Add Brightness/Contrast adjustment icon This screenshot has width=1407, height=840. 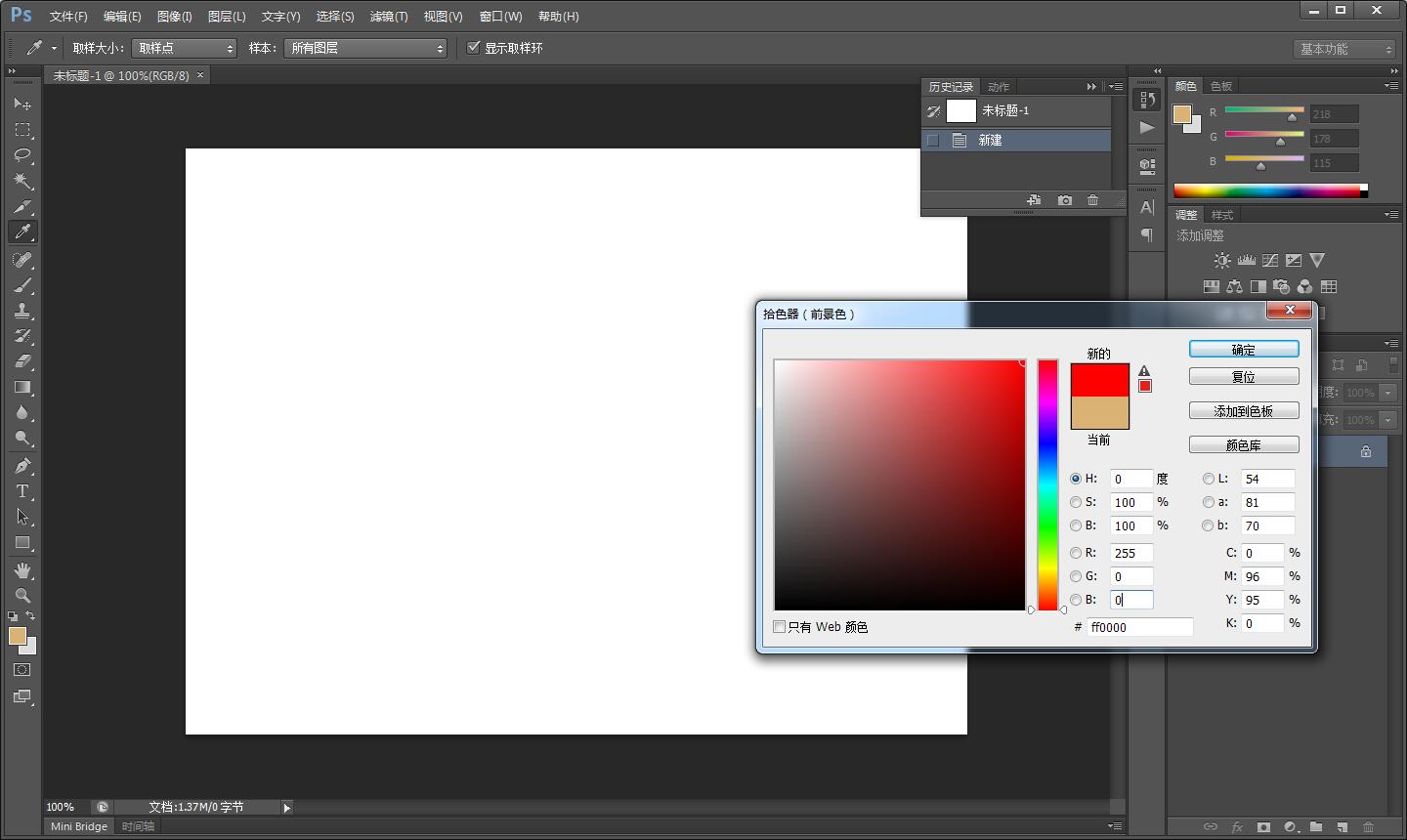pos(1222,261)
